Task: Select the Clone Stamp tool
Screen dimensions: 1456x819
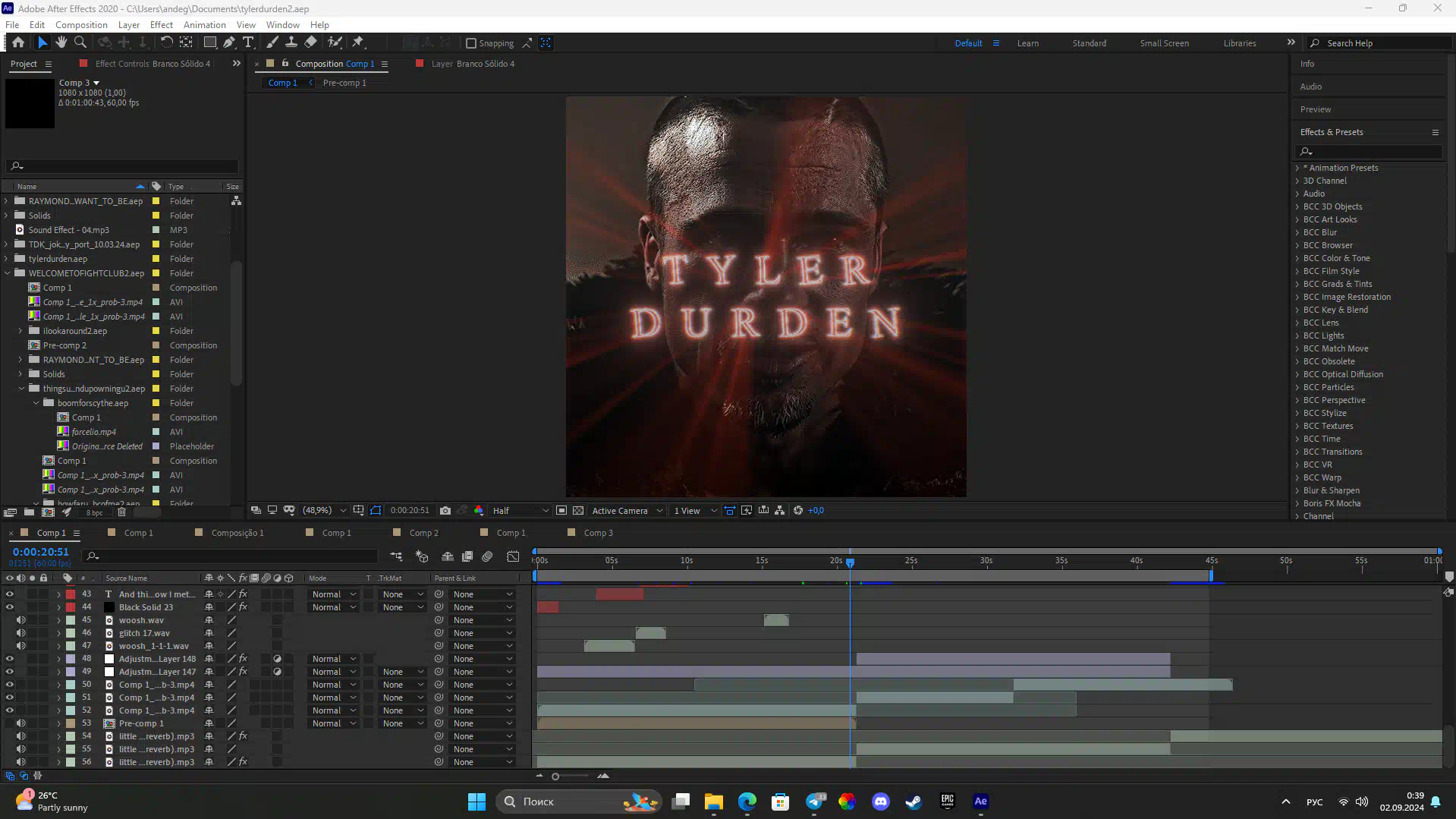Action: coord(291,43)
